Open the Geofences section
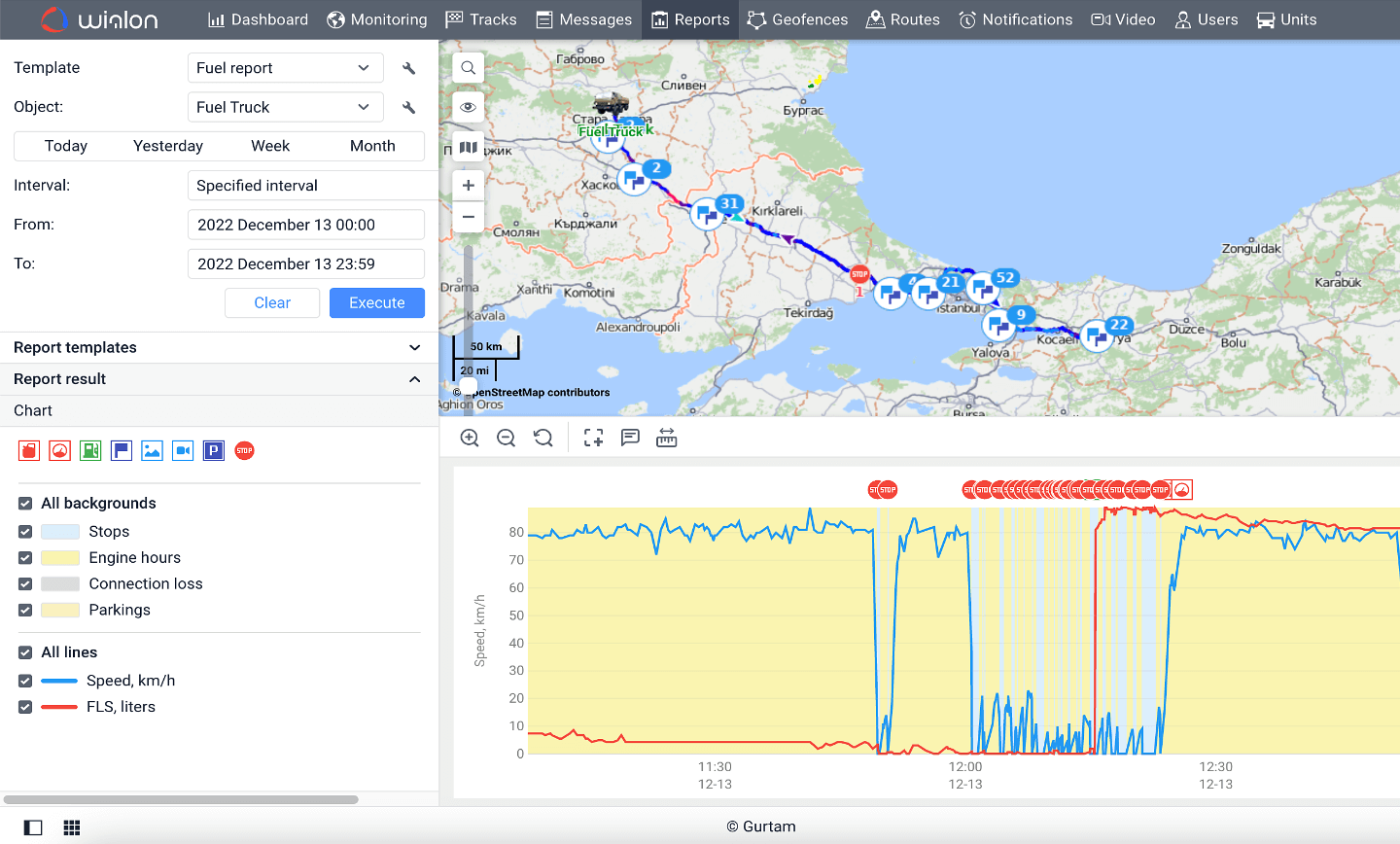1400x844 pixels. tap(797, 19)
